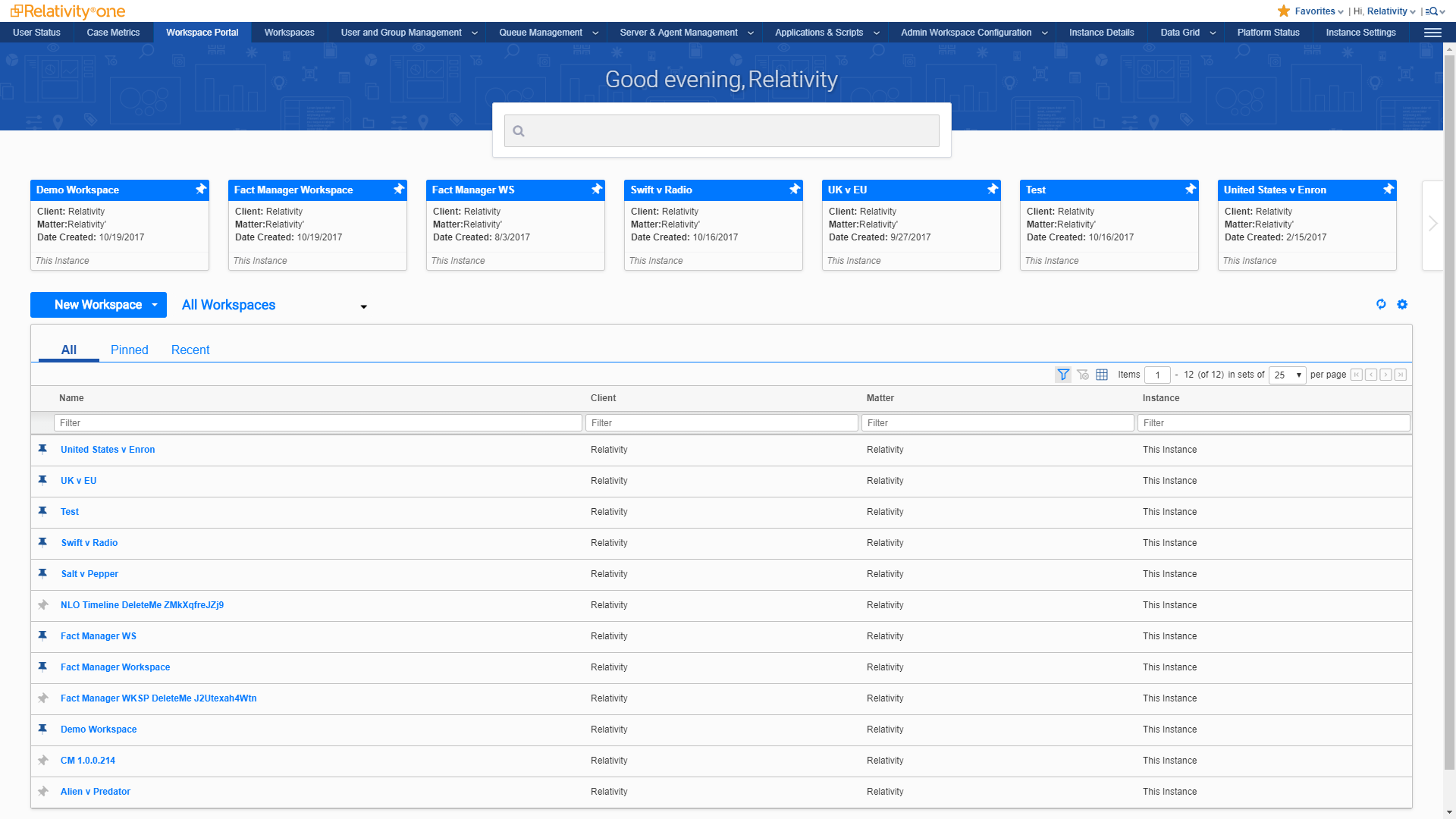1456x819 pixels.
Task: Toggle the show filters funnel icon
Action: pos(1063,375)
